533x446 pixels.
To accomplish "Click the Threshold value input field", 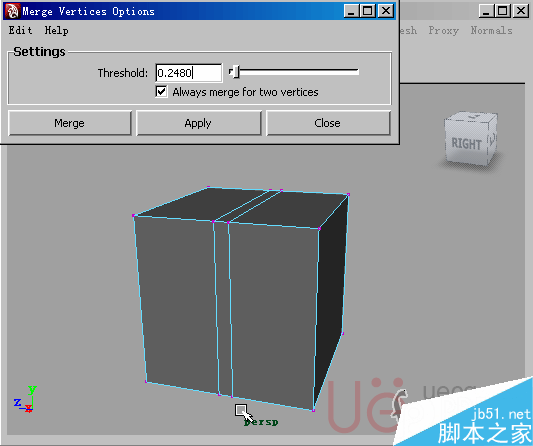I will [x=189, y=73].
